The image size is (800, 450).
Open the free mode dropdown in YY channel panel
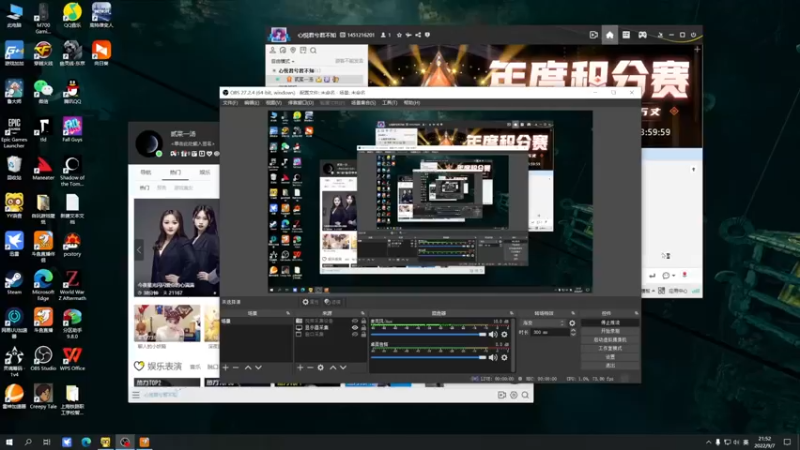click(x=282, y=61)
